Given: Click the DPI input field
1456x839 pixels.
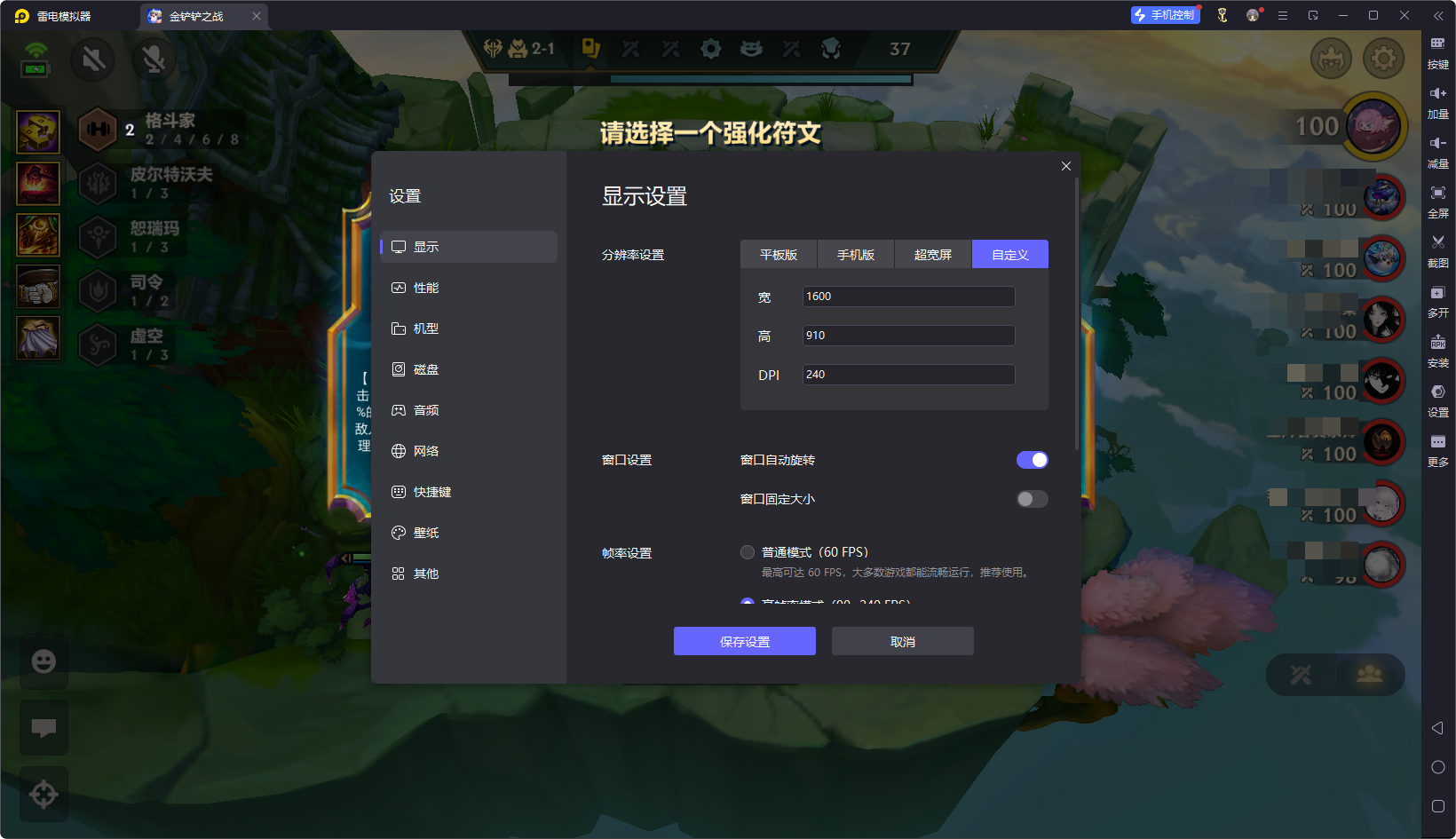Looking at the screenshot, I should point(909,375).
